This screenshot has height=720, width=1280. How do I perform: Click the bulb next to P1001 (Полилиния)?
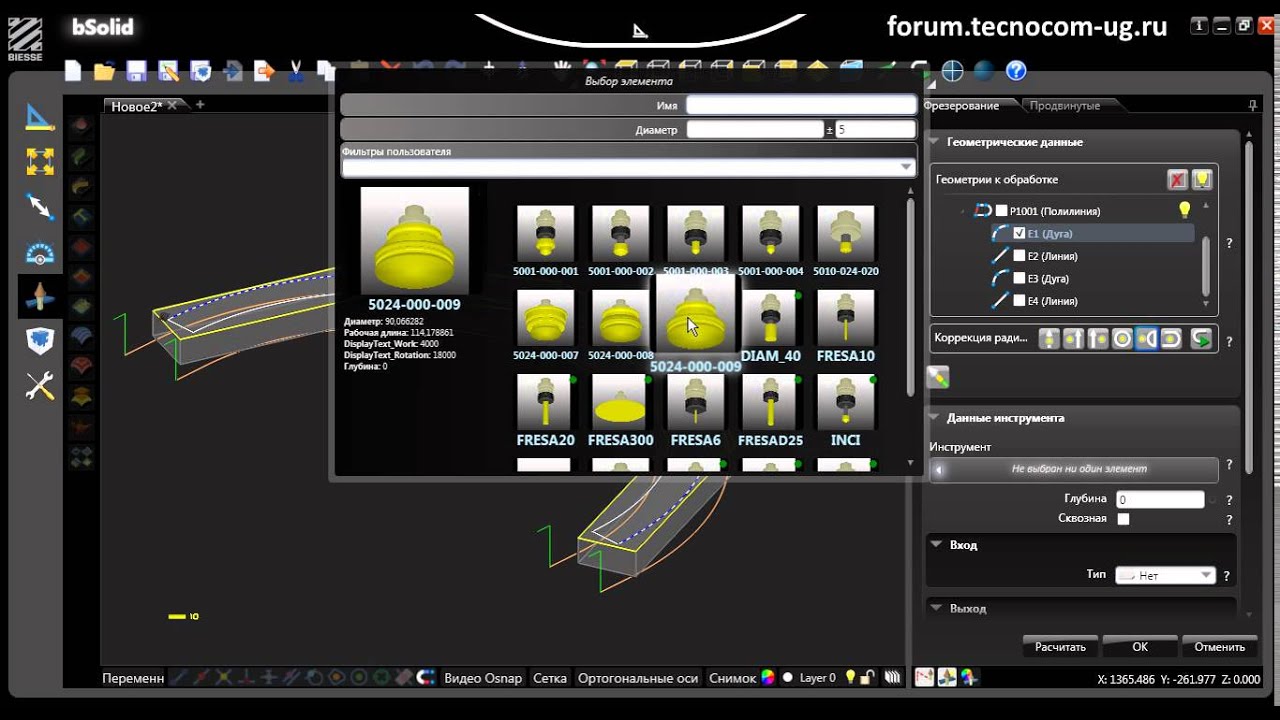click(x=1185, y=209)
